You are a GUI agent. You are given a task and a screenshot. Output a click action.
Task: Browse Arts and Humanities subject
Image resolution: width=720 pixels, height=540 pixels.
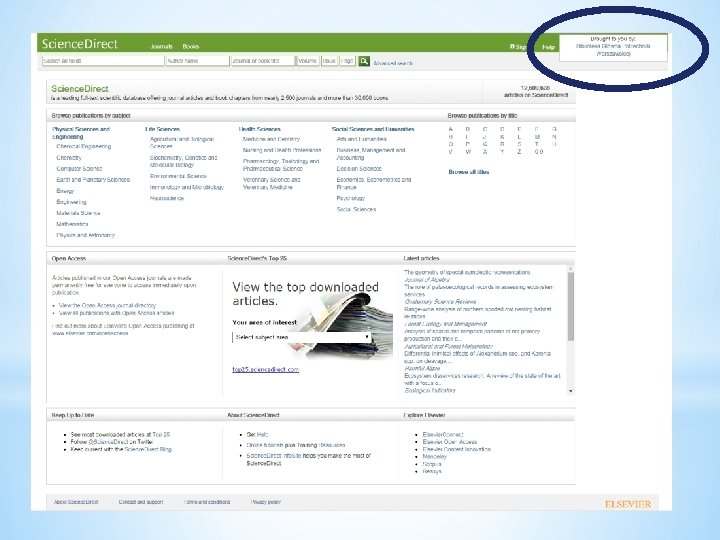[x=361, y=139]
